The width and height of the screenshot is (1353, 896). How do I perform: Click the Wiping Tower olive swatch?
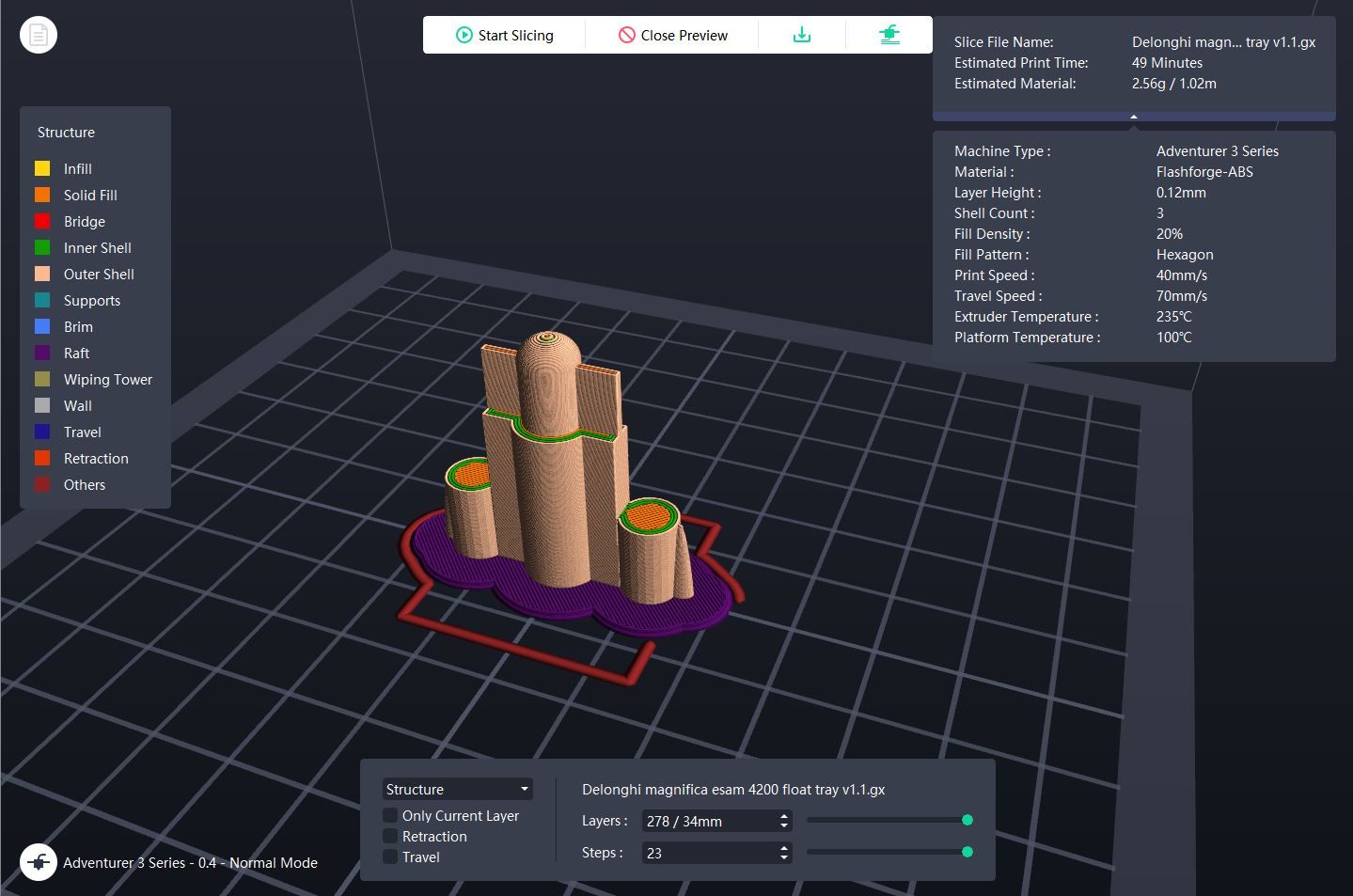[42, 379]
